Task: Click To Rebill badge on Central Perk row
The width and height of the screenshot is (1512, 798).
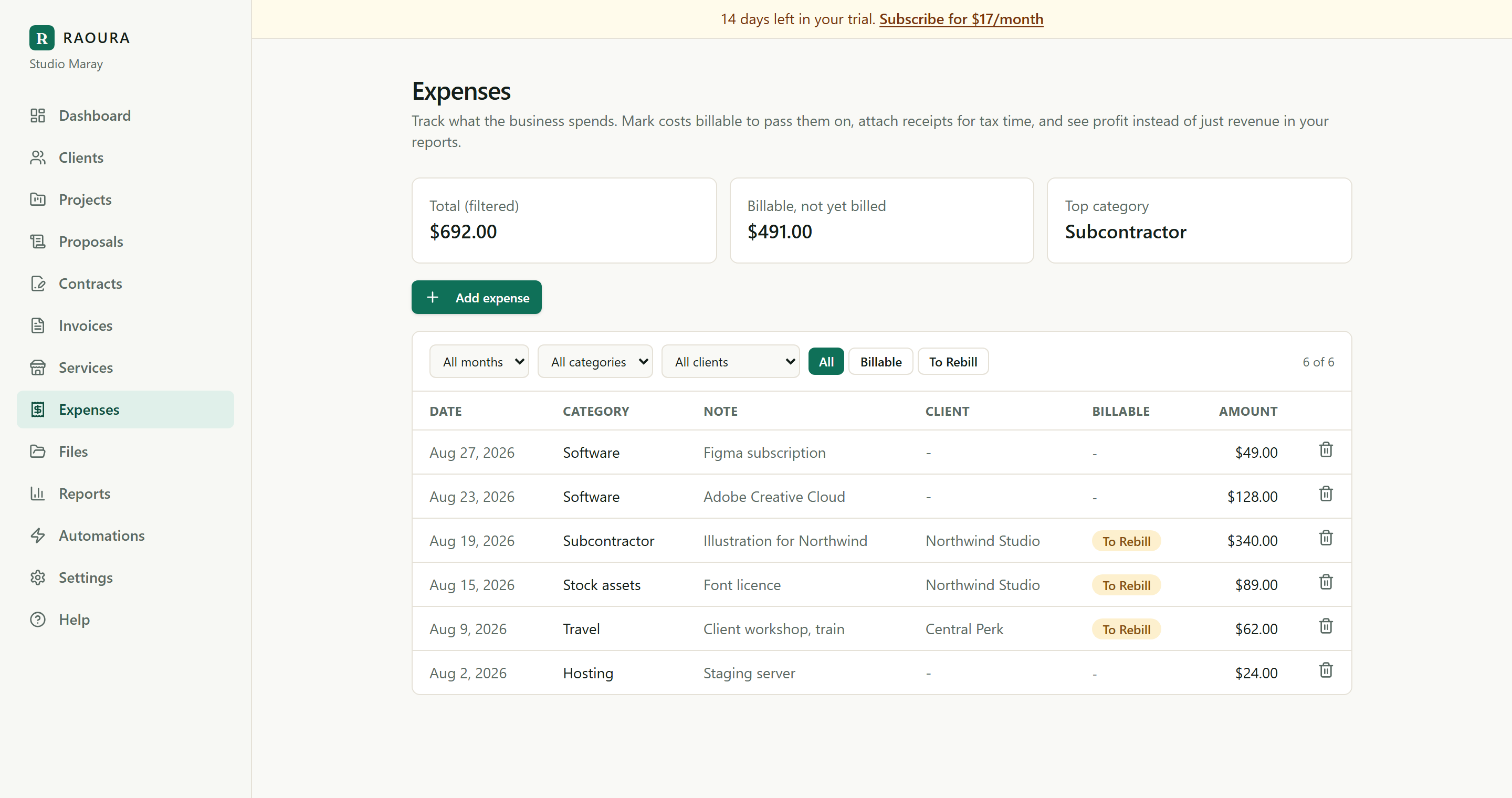Action: click(1126, 629)
